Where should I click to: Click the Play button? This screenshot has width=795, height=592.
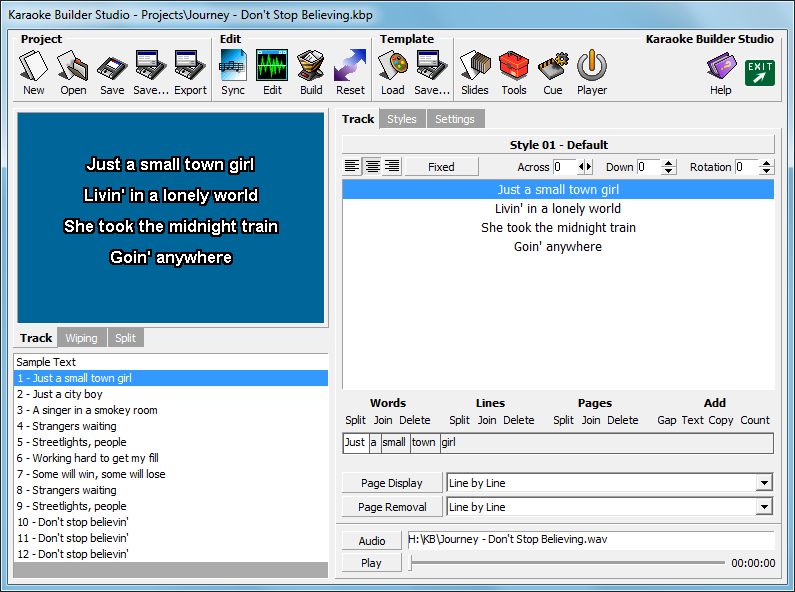(x=372, y=563)
